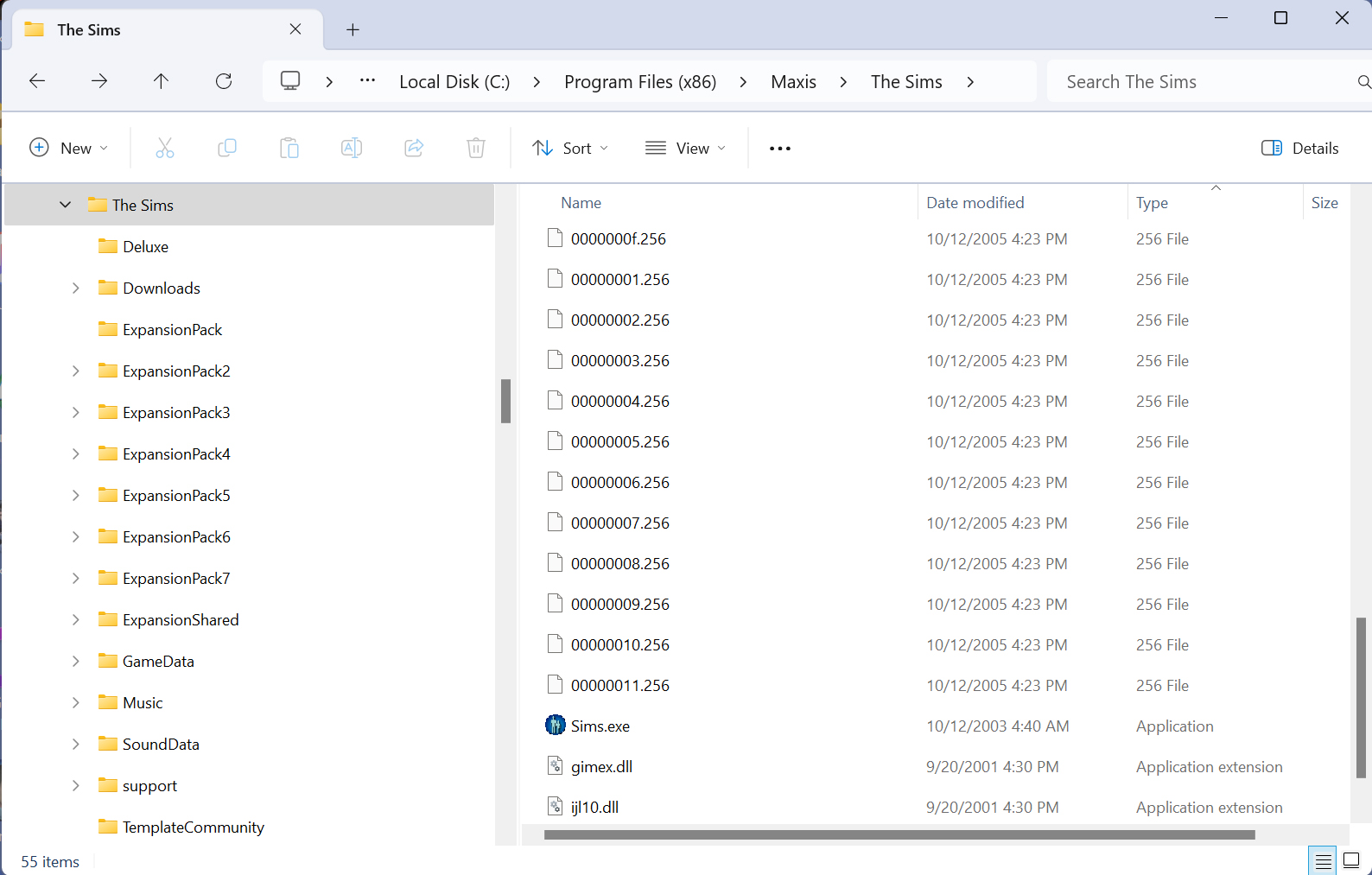Refresh the current folder view
1372x875 pixels.
click(x=224, y=81)
